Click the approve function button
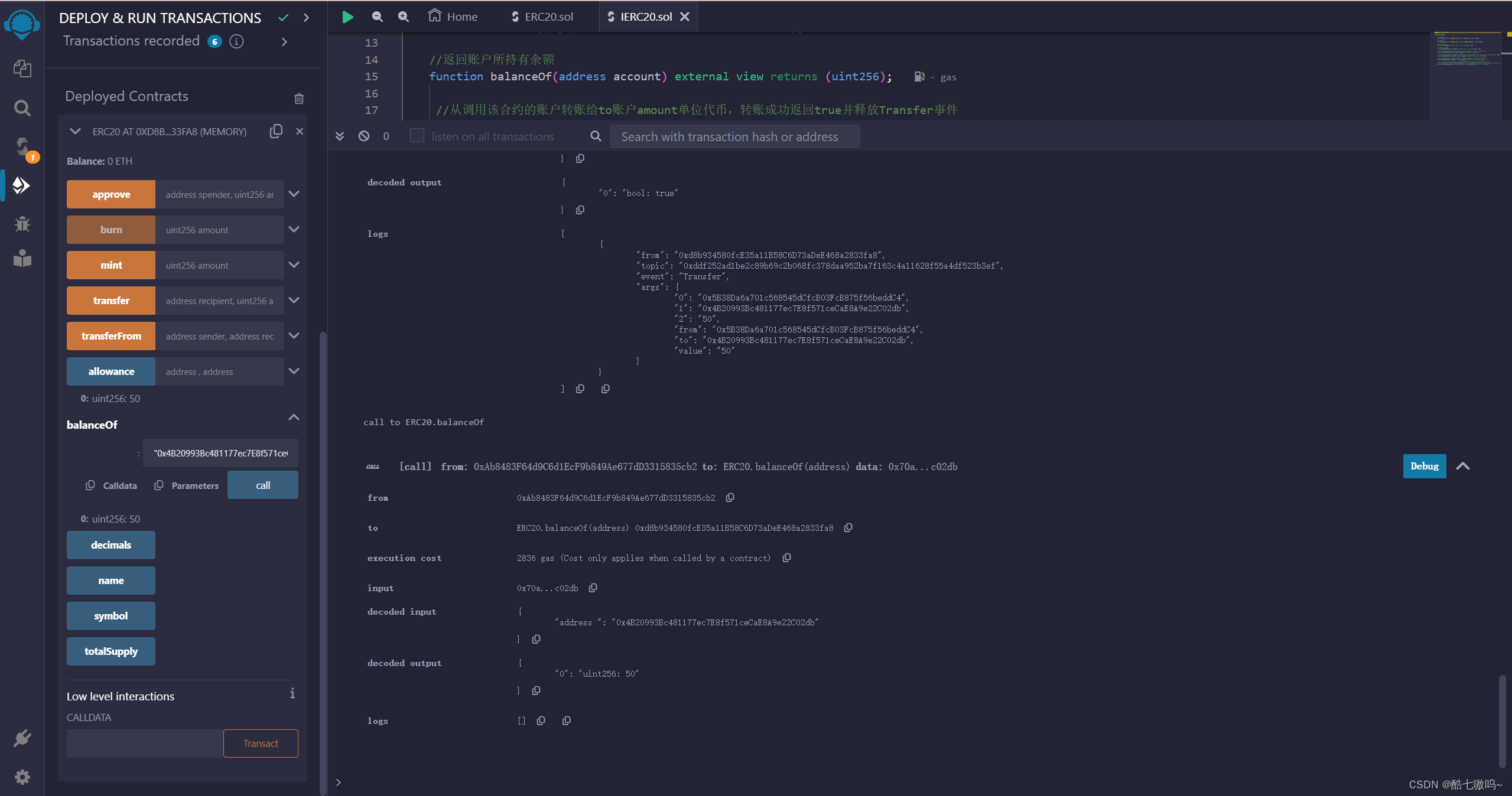 tap(111, 194)
